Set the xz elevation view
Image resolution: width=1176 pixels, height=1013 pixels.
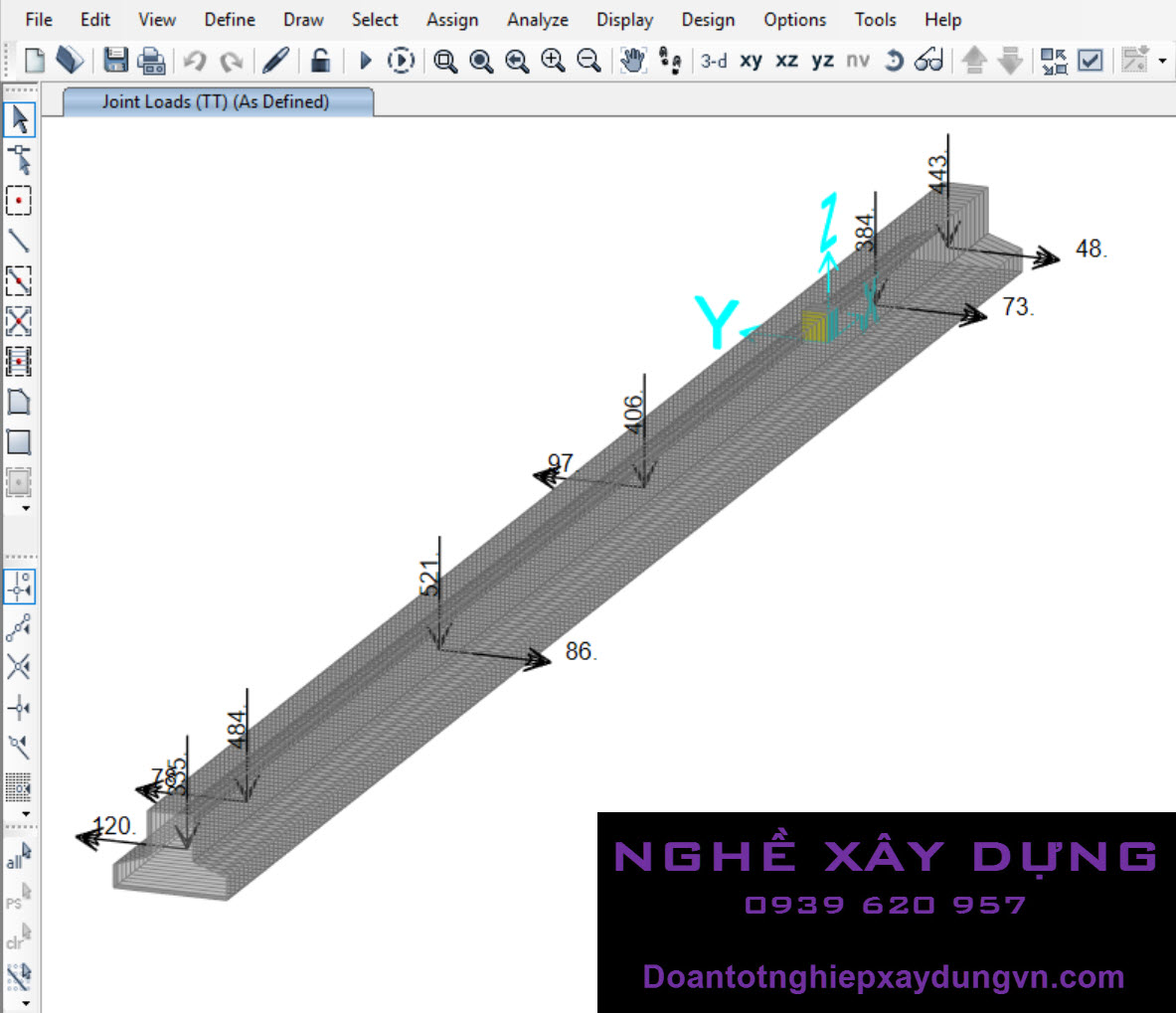click(x=786, y=61)
